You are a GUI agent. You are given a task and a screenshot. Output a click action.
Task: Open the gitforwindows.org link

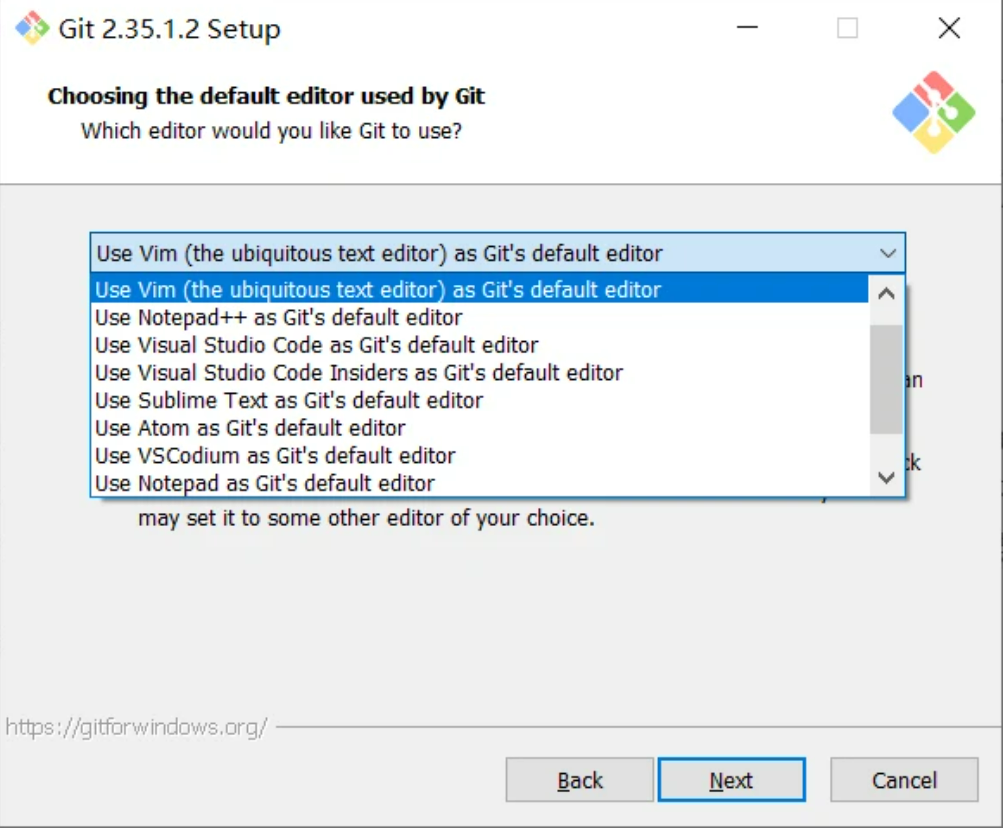(x=136, y=727)
